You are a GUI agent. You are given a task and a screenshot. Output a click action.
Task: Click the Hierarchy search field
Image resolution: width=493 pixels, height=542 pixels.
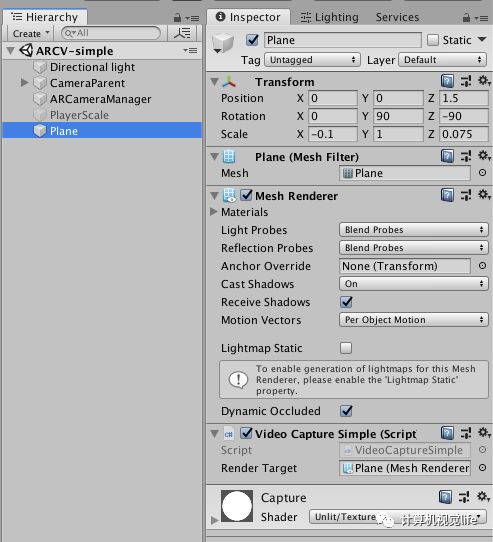(x=111, y=33)
